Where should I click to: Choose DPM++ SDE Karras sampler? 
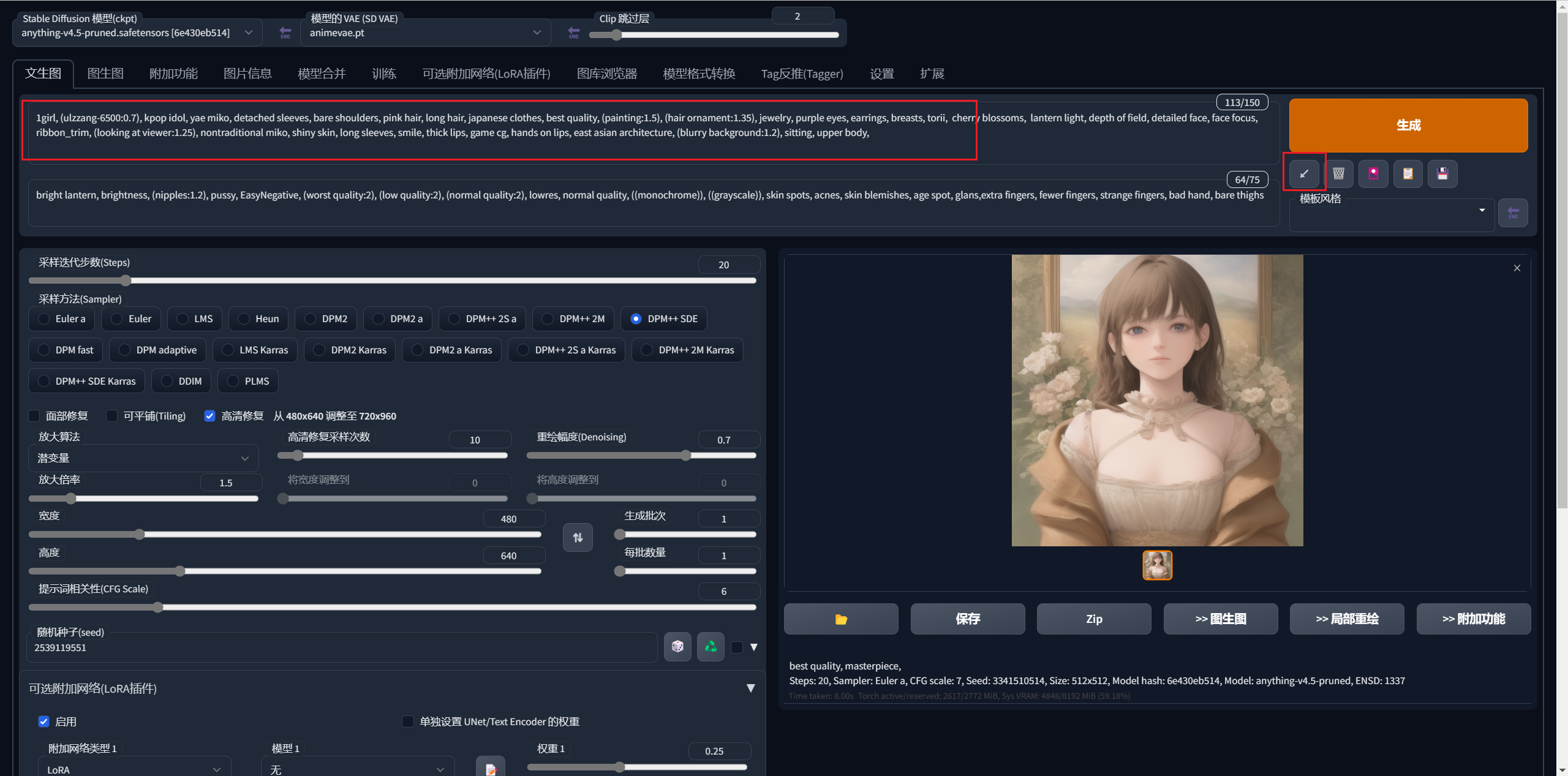coord(86,382)
